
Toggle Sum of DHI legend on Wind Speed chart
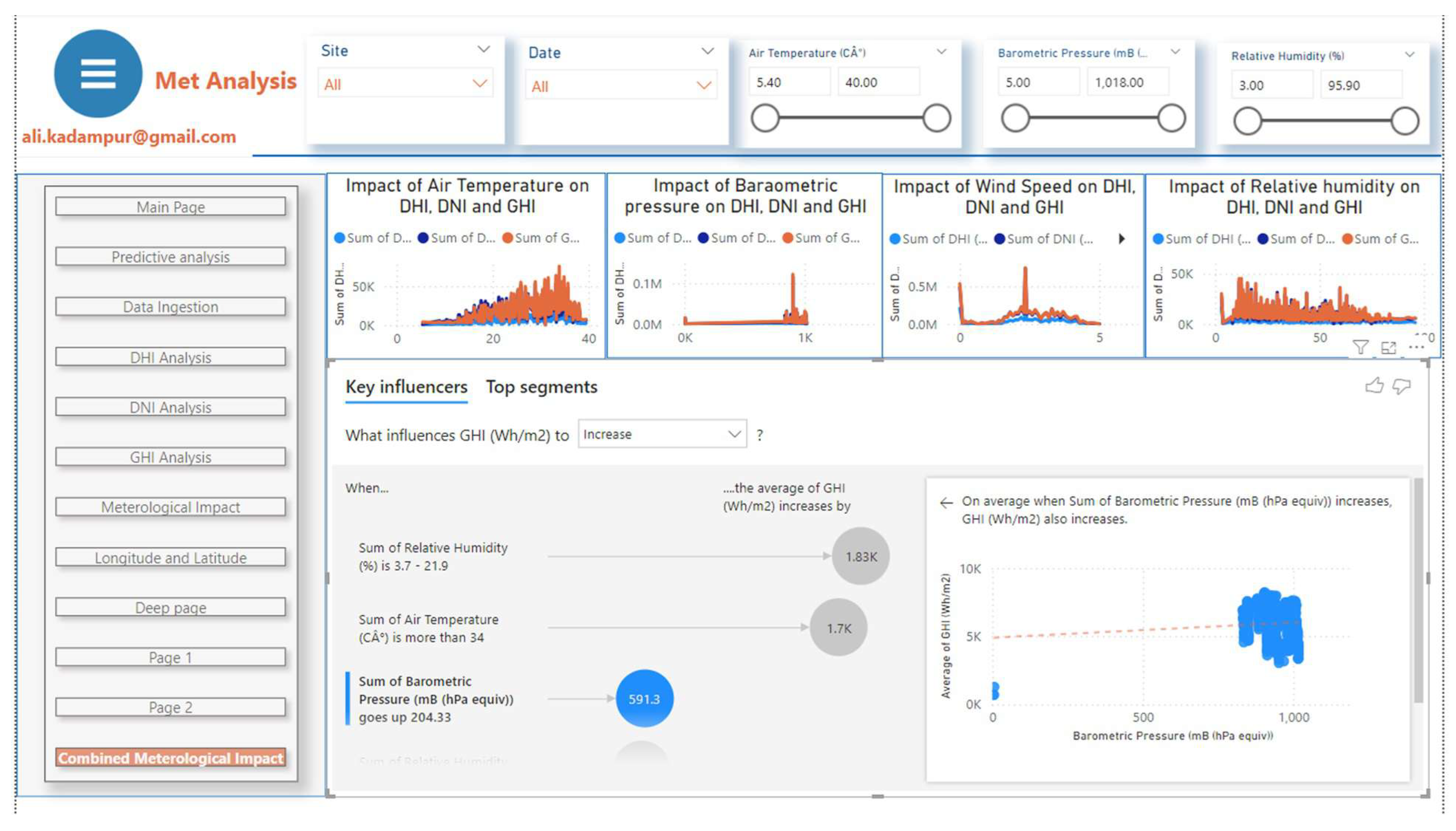point(939,239)
